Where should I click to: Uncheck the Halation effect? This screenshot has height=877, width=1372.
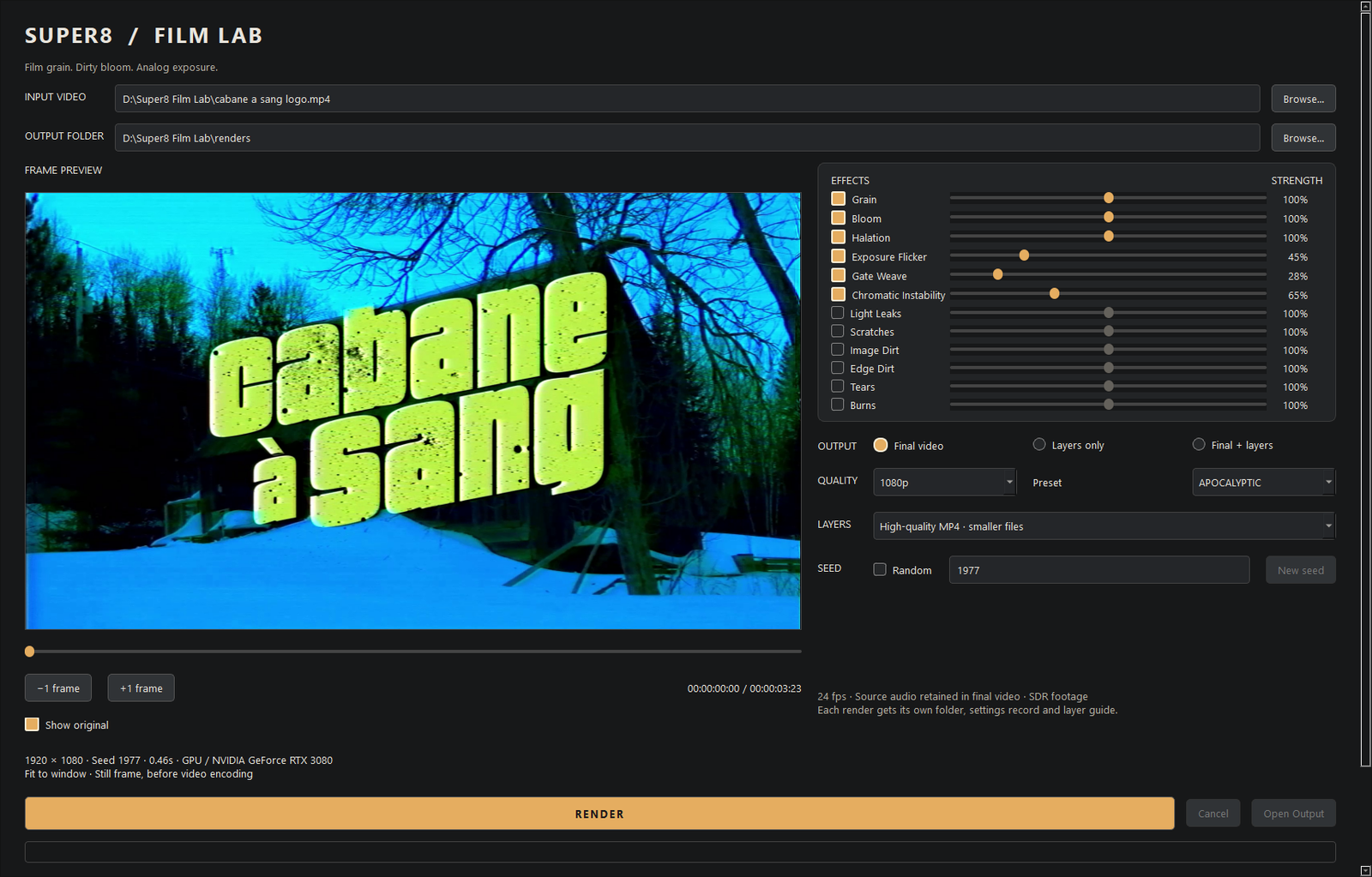click(x=838, y=237)
